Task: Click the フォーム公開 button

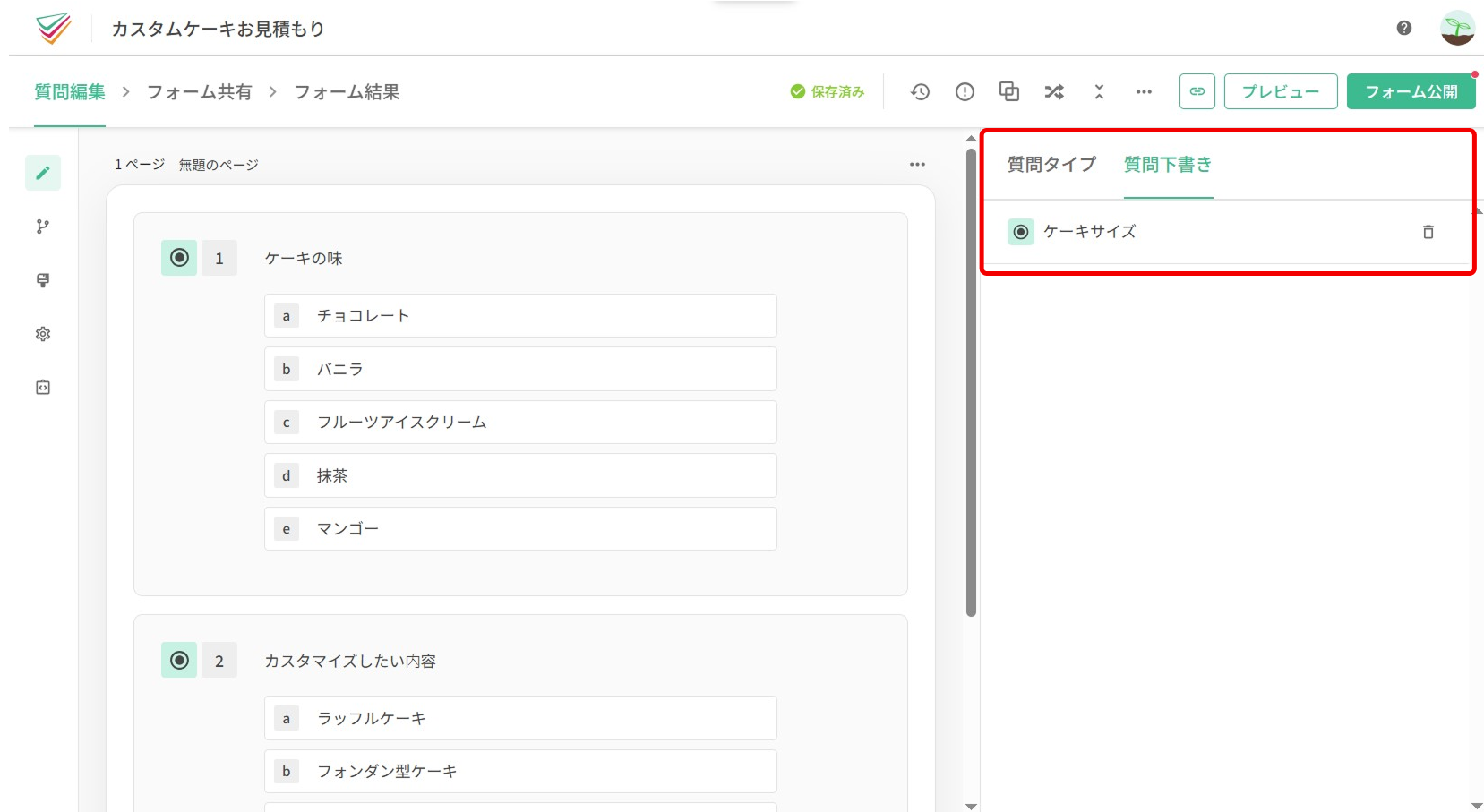Action: tap(1411, 91)
